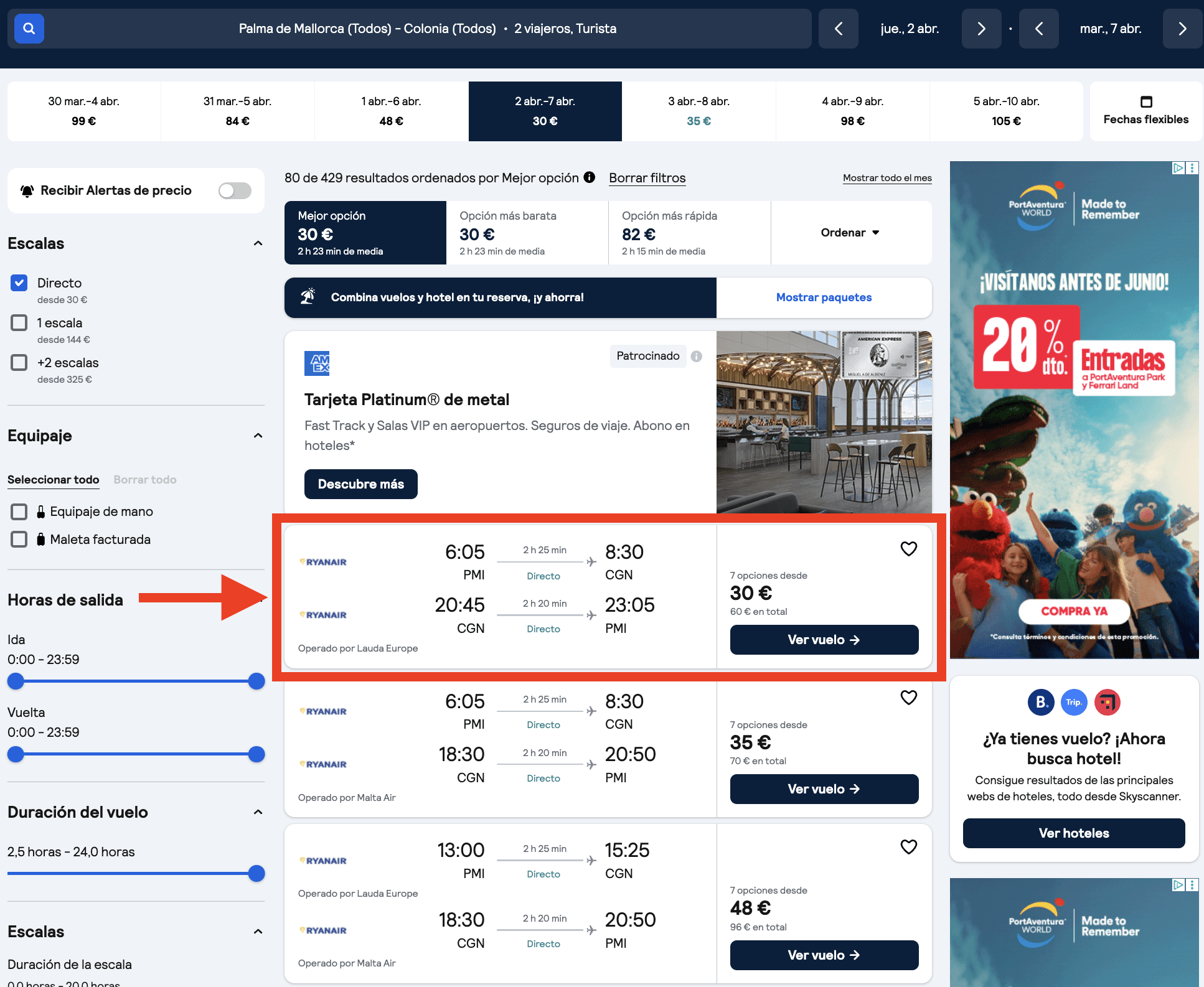1204x987 pixels.
Task: Check Equipaje de mano checkbox
Action: coord(19,512)
